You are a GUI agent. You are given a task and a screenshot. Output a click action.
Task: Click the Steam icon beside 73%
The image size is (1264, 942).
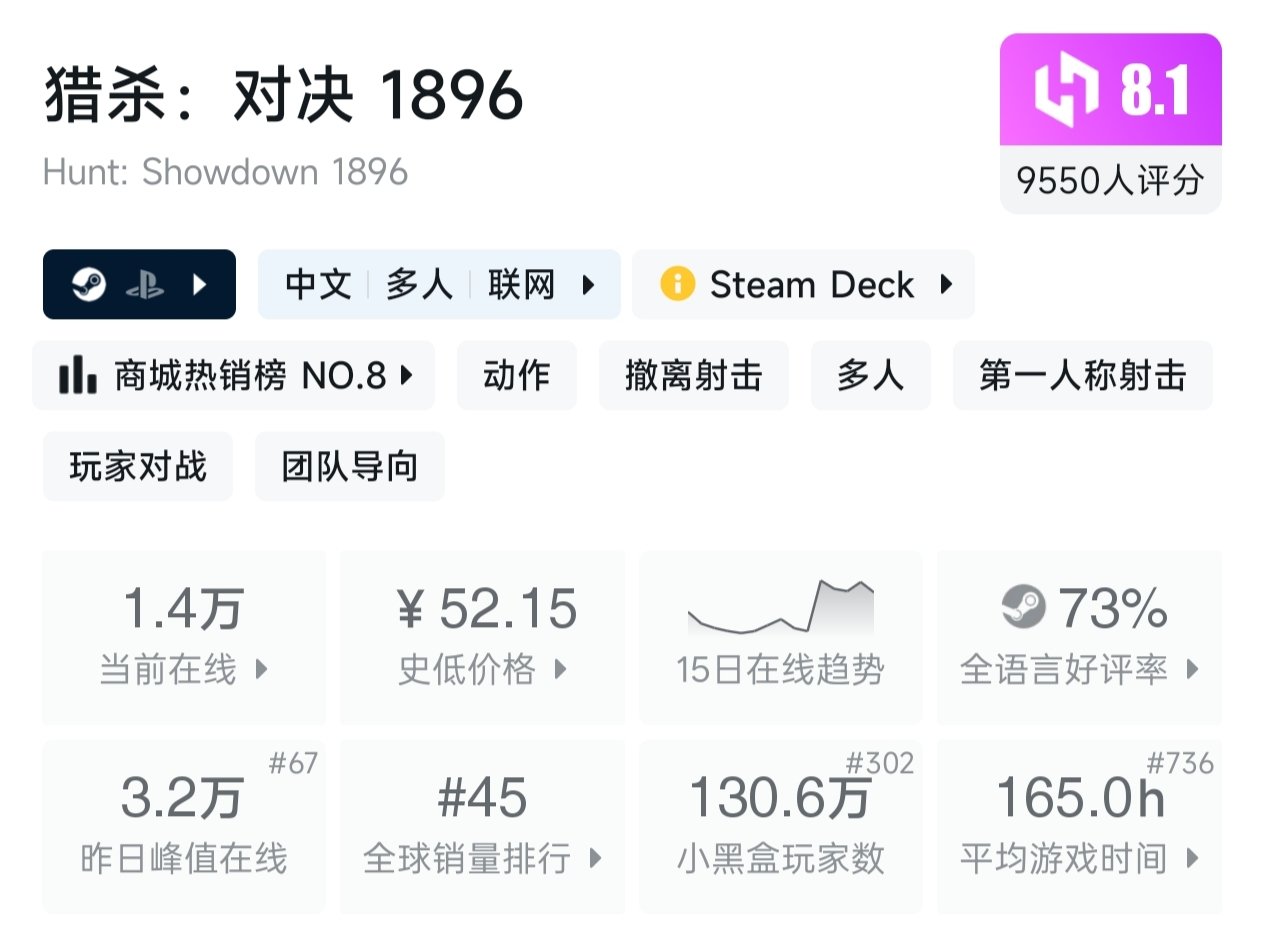[1022, 607]
